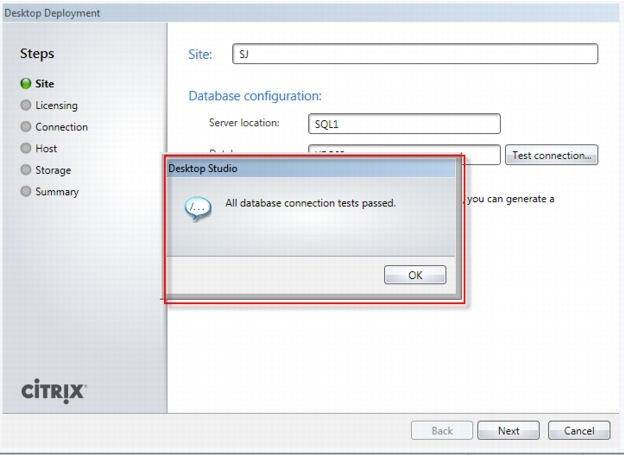Select the Licensing step
Screen dimensions: 624x455
(57, 105)
